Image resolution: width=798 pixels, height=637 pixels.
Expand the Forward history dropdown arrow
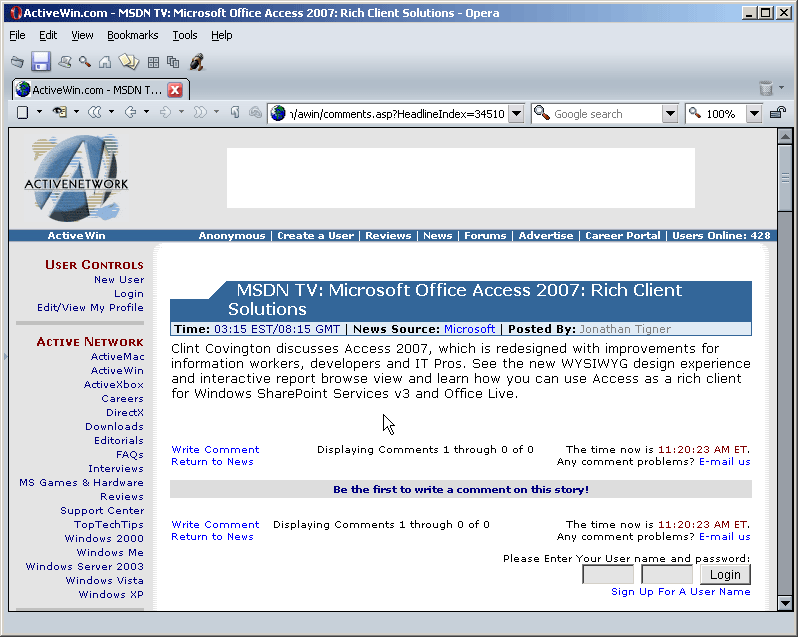click(181, 112)
